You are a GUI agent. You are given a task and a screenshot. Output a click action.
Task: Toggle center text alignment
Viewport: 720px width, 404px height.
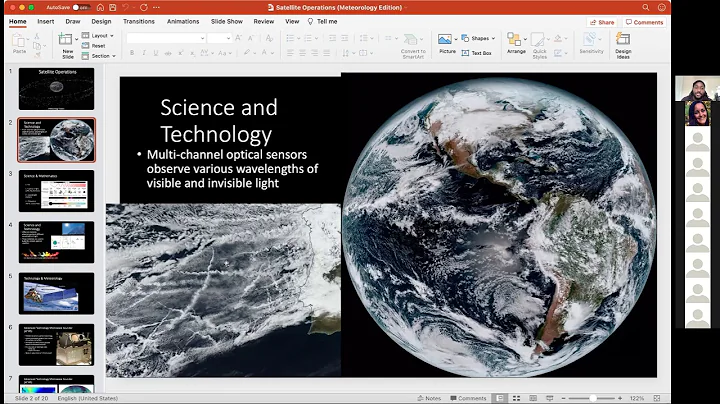(x=302, y=53)
